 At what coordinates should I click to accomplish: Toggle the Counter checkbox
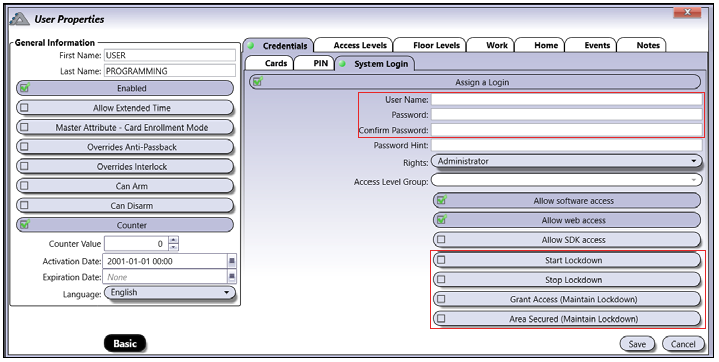[125, 225]
